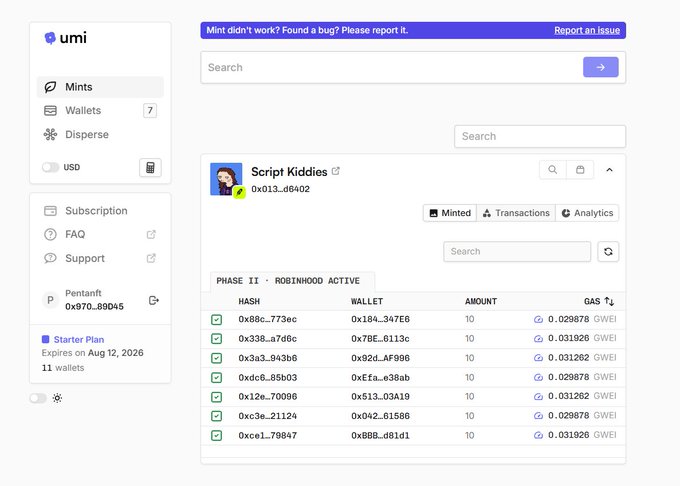
Task: Click wallet 0x7BE…6113c cell
Action: (x=380, y=339)
